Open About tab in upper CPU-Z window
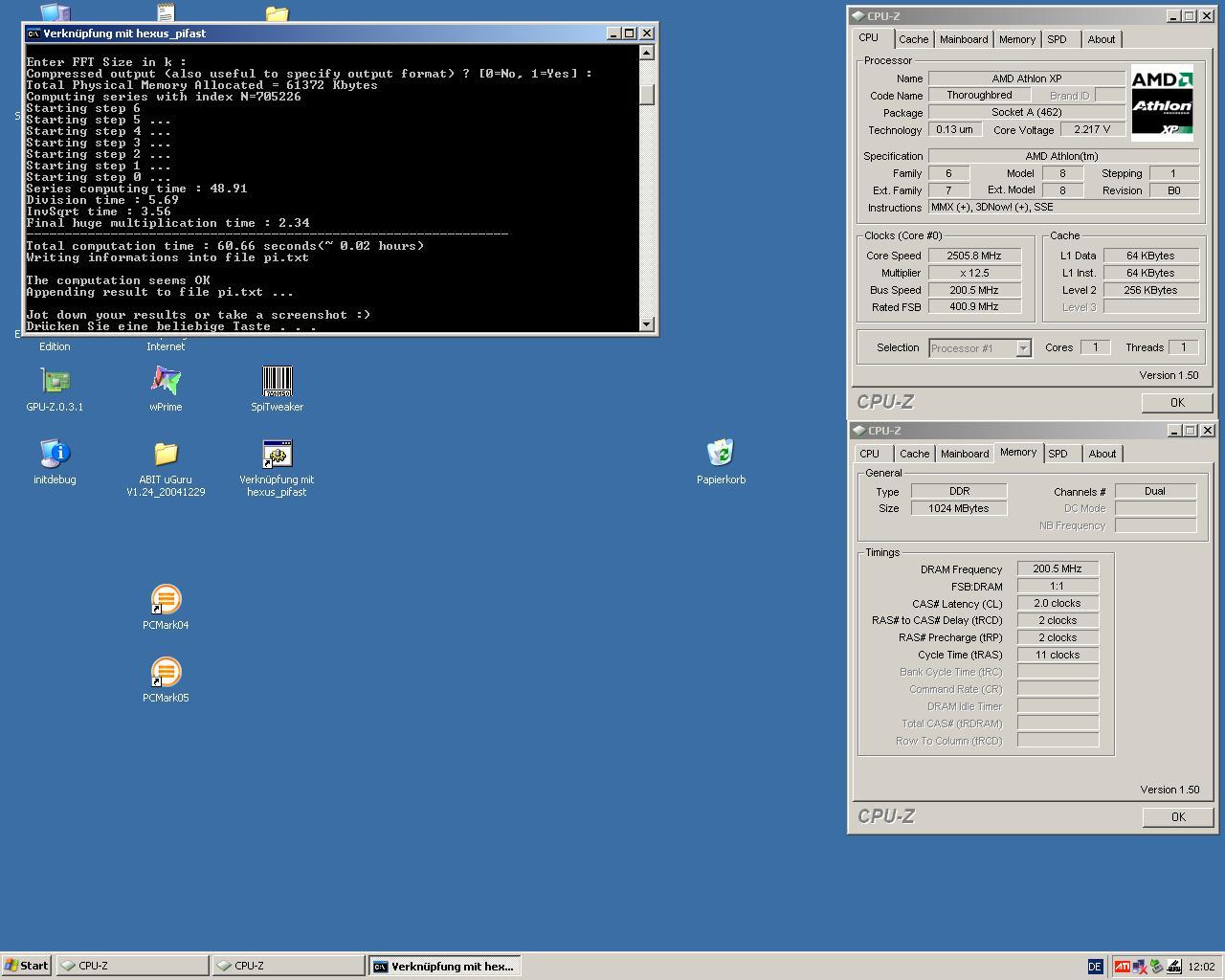1225x980 pixels. tap(1101, 39)
